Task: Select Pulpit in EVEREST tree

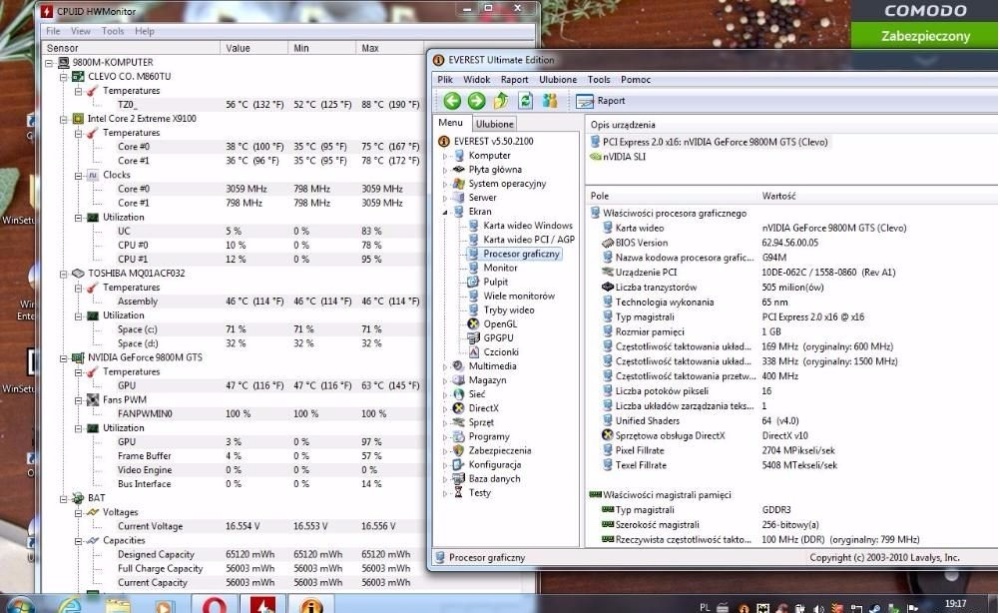Action: 496,282
